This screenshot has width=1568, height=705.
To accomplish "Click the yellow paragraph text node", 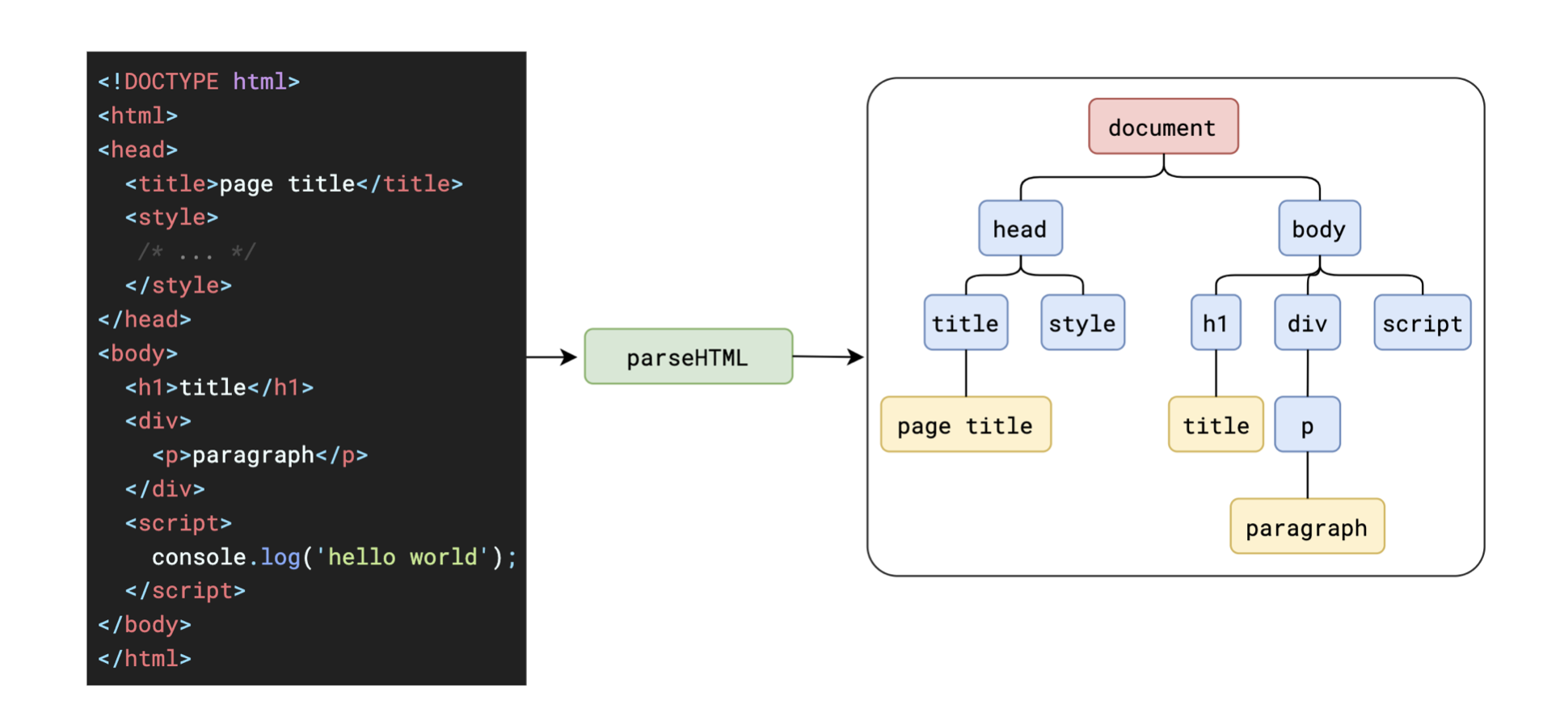I will coord(1306,526).
